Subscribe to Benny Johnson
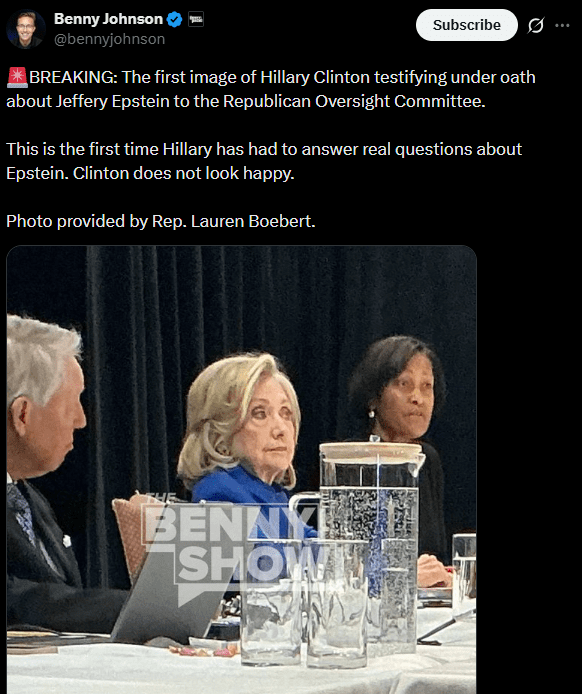This screenshot has height=694, width=582. [x=466, y=25]
